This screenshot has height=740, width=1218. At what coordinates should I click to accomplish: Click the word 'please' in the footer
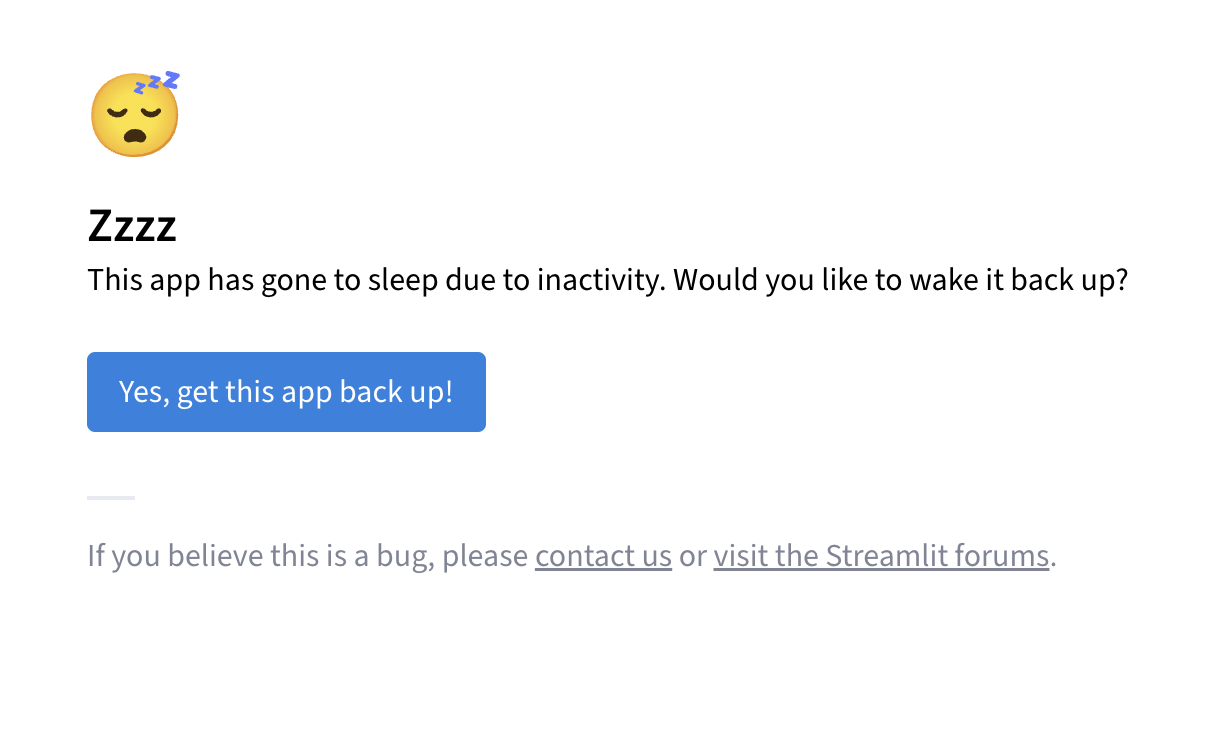485,556
